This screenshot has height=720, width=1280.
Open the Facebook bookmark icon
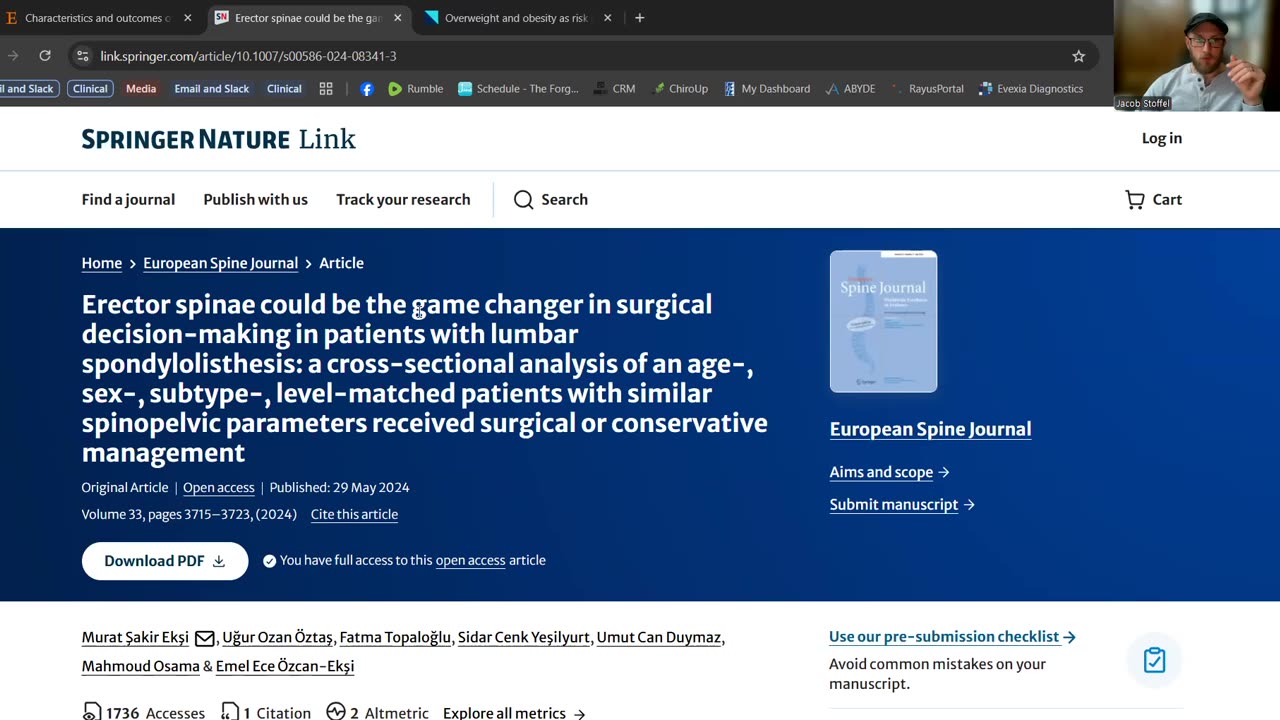pos(367,89)
